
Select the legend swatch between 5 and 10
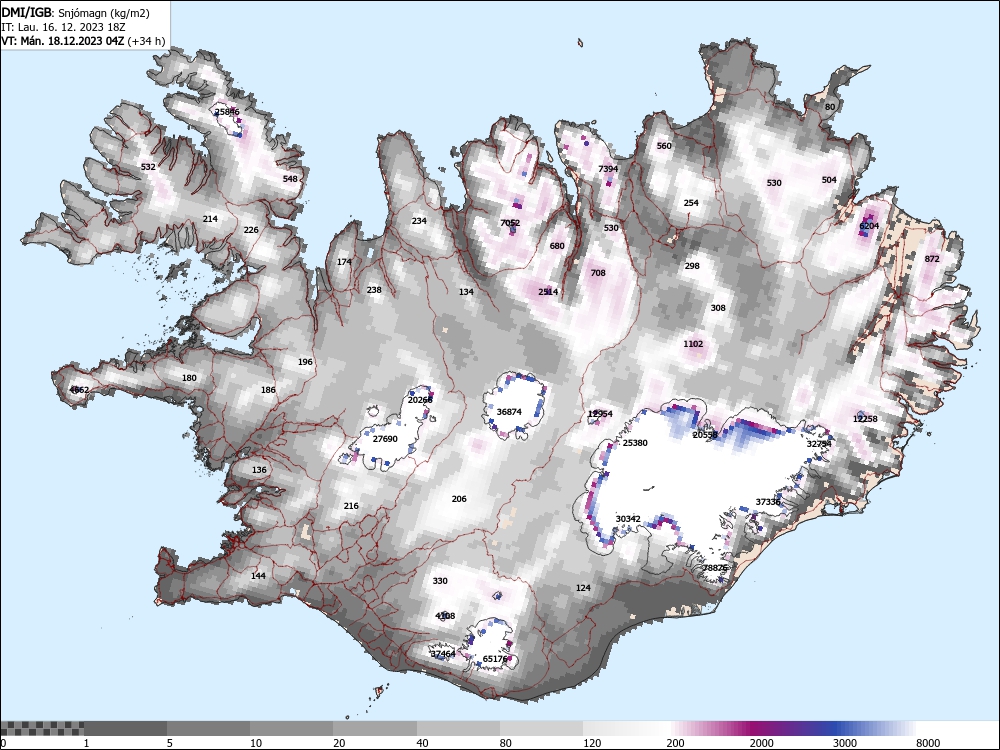click(x=209, y=728)
